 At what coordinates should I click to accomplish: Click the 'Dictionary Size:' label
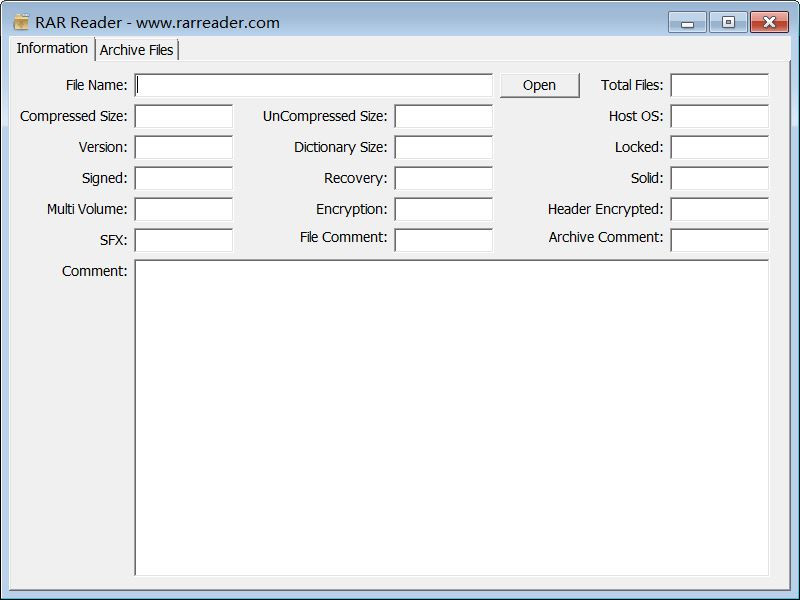[x=341, y=147]
